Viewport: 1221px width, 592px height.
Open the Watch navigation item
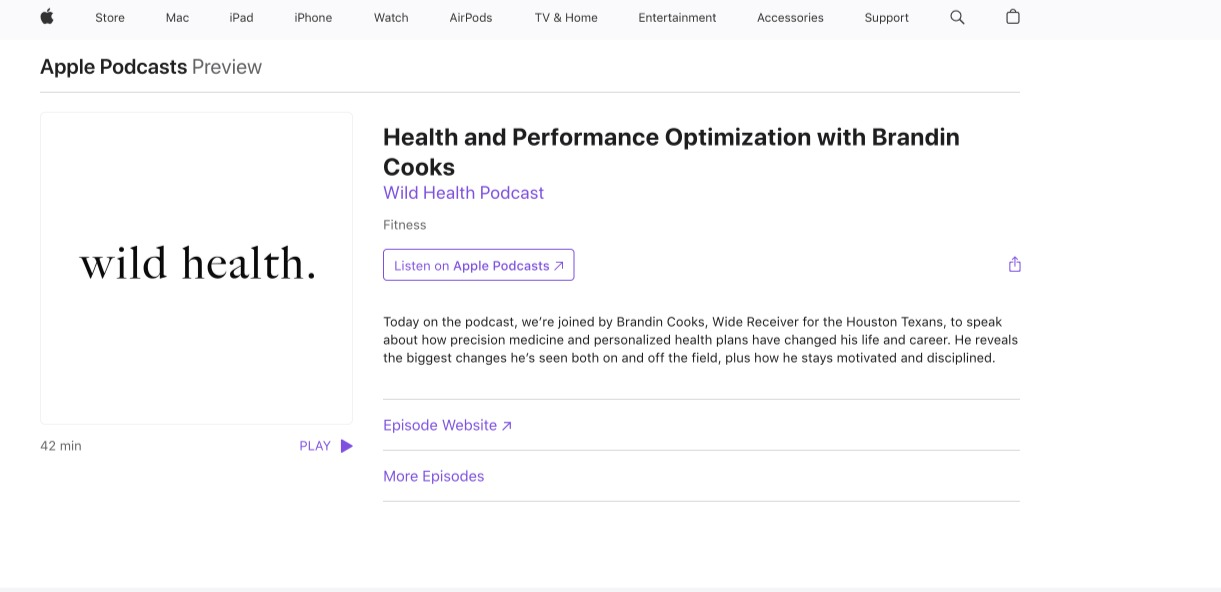tap(391, 18)
